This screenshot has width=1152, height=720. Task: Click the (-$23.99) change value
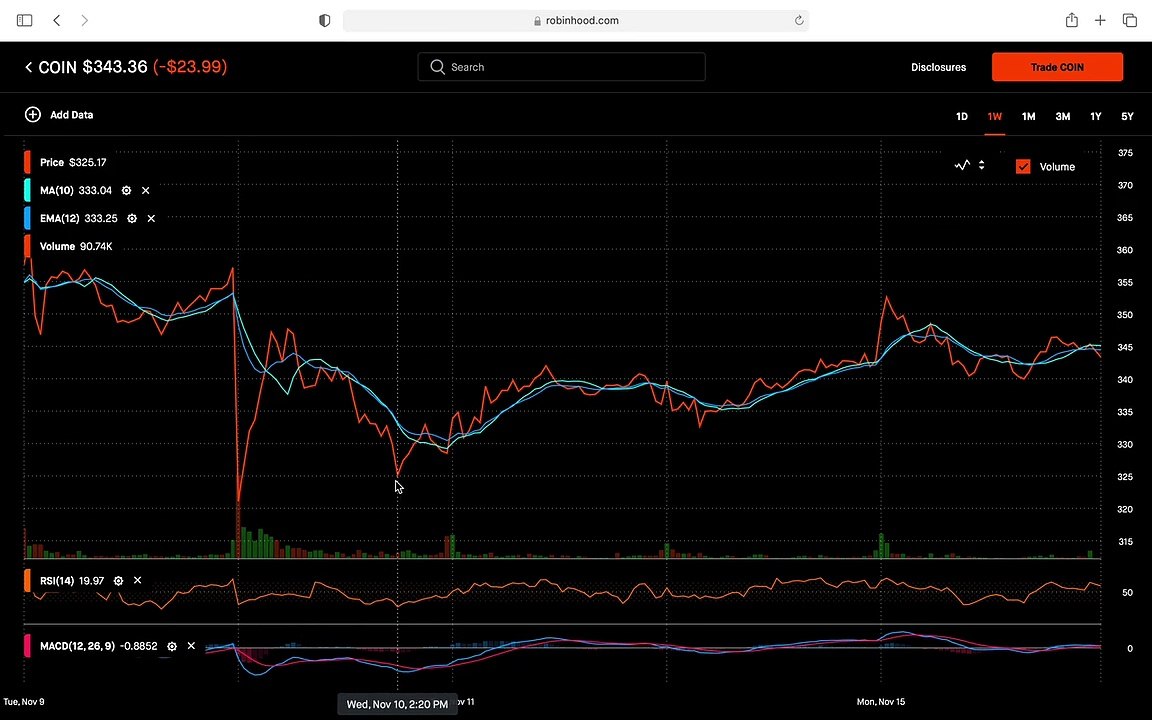(x=190, y=67)
